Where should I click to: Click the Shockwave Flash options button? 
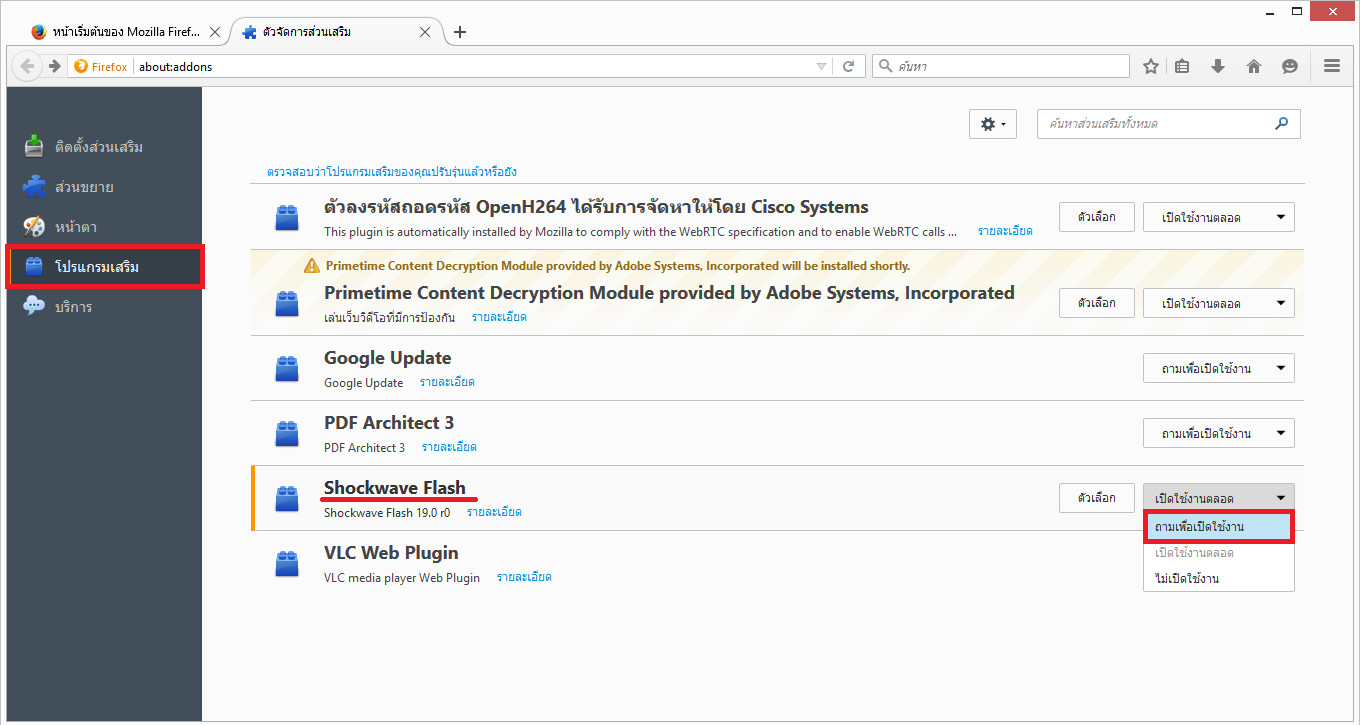[x=1096, y=498]
